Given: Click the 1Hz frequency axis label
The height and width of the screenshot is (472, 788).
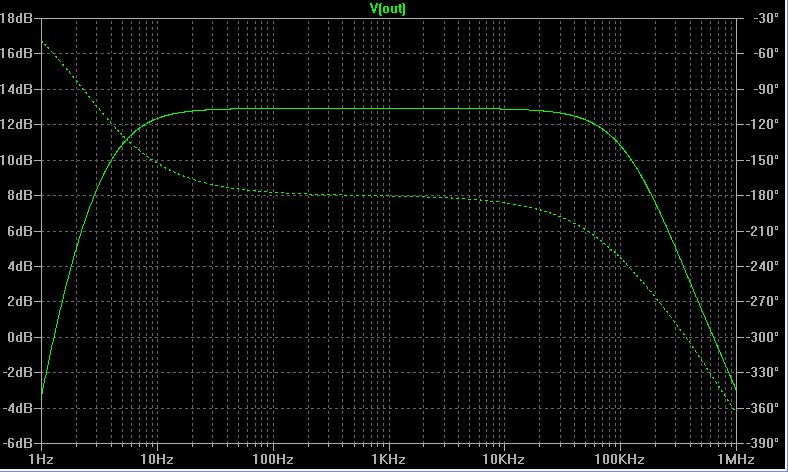Looking at the screenshot, I should [41, 459].
